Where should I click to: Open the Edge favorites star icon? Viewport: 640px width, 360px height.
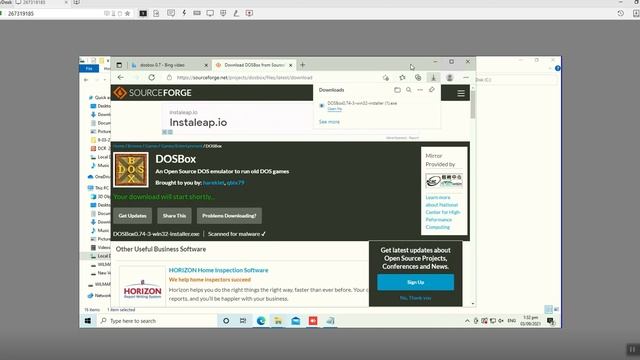(402, 77)
